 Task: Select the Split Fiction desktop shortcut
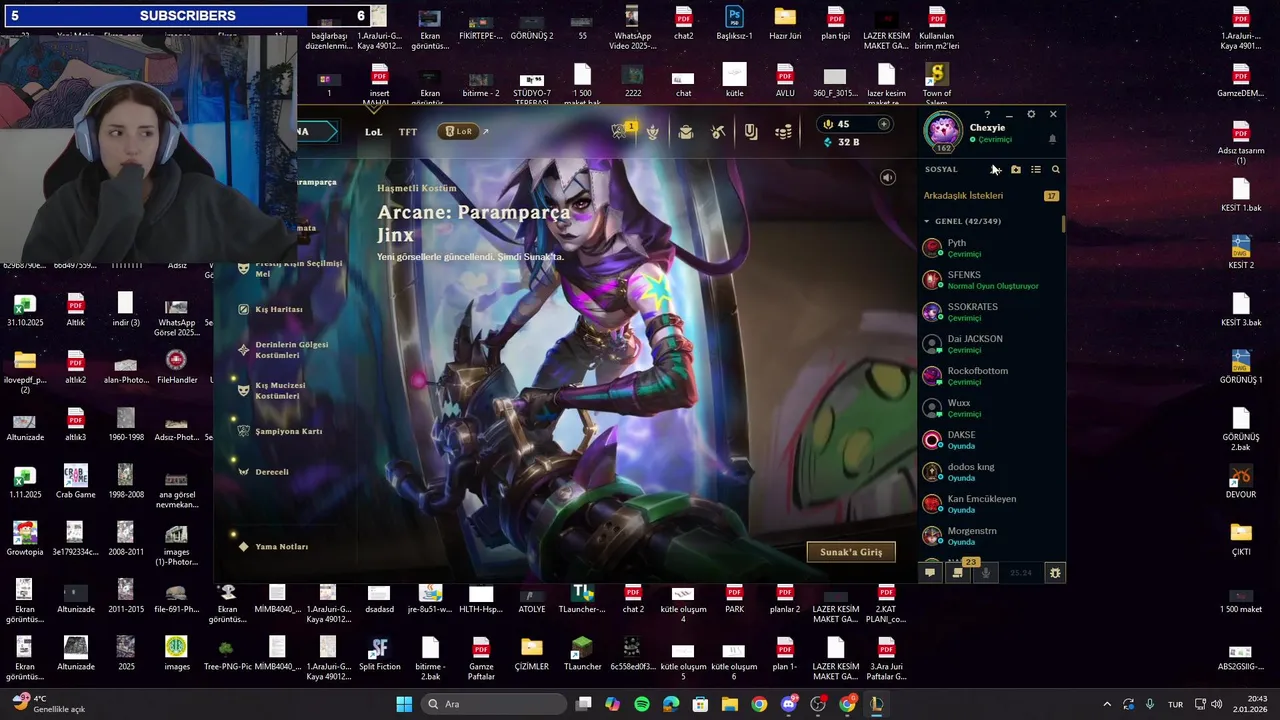tap(379, 654)
